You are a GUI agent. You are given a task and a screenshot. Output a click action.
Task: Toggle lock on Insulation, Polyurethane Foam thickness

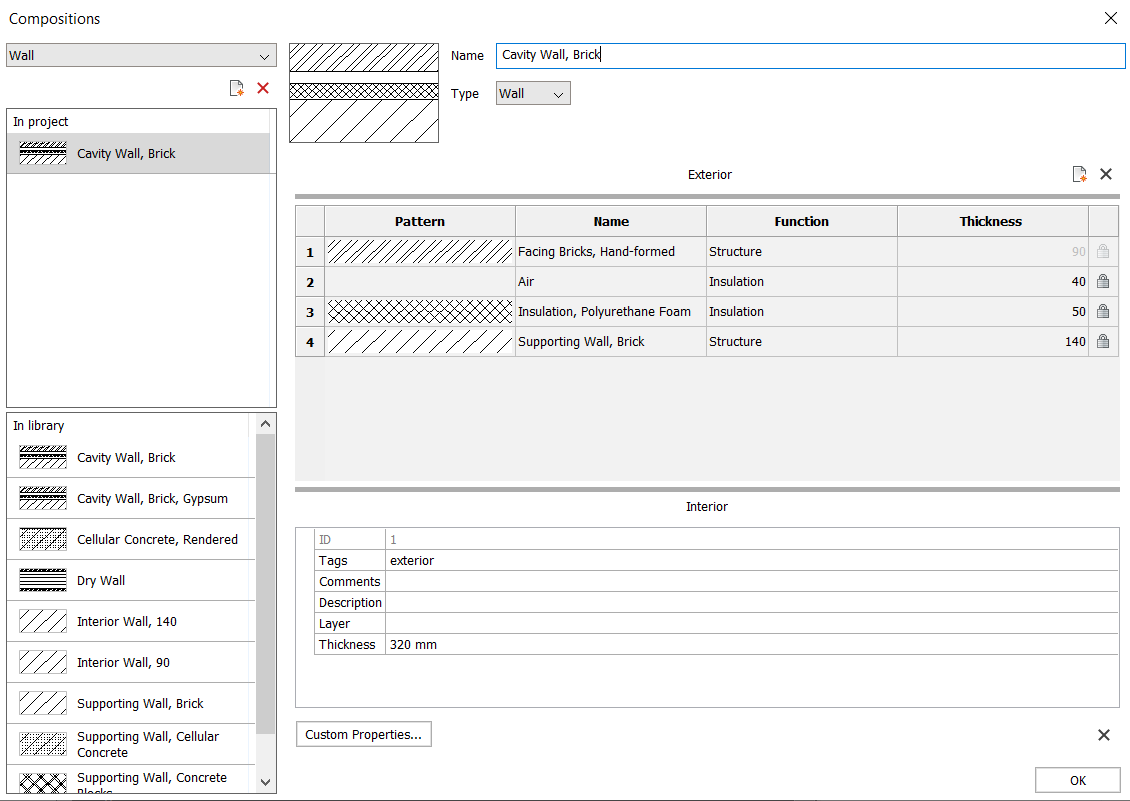coord(1103,312)
